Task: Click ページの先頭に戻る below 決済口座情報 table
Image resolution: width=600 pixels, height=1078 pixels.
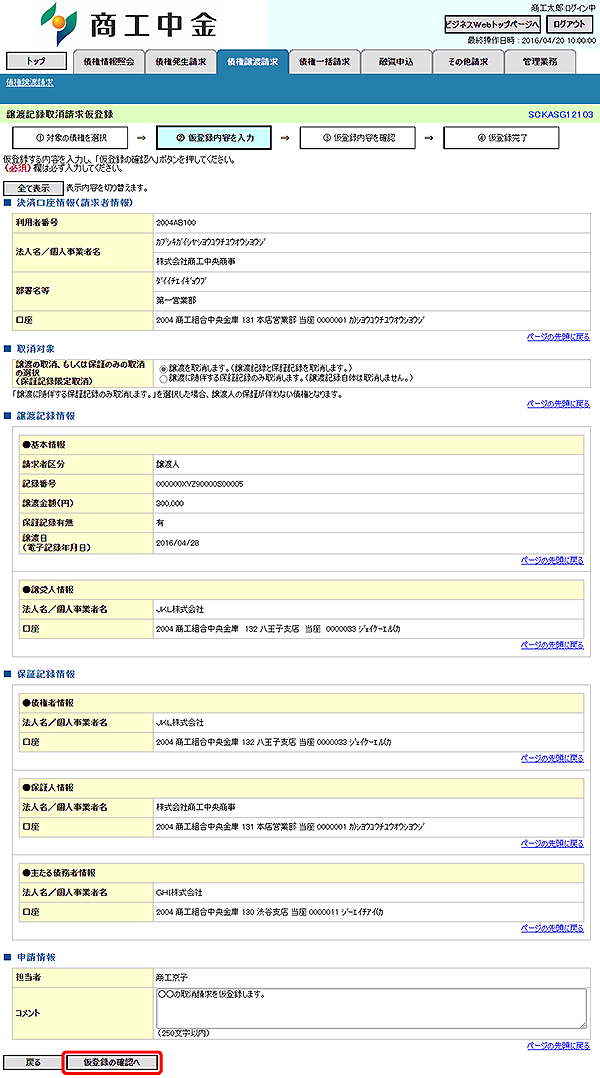Action: click(x=558, y=337)
